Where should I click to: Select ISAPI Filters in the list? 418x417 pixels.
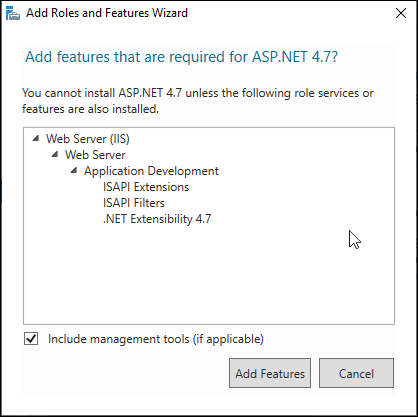pyautogui.click(x=134, y=203)
